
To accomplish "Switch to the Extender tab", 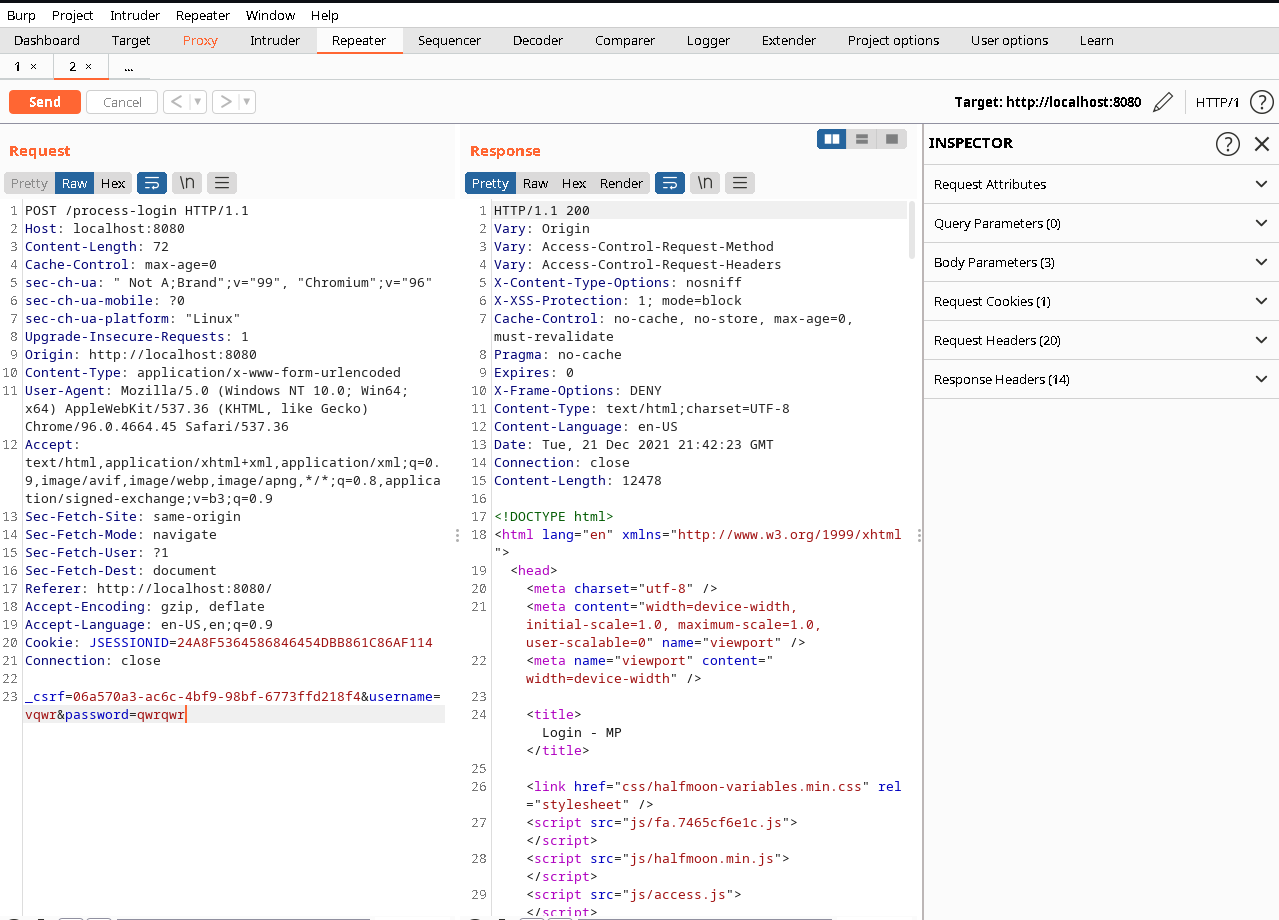I will [x=789, y=41].
